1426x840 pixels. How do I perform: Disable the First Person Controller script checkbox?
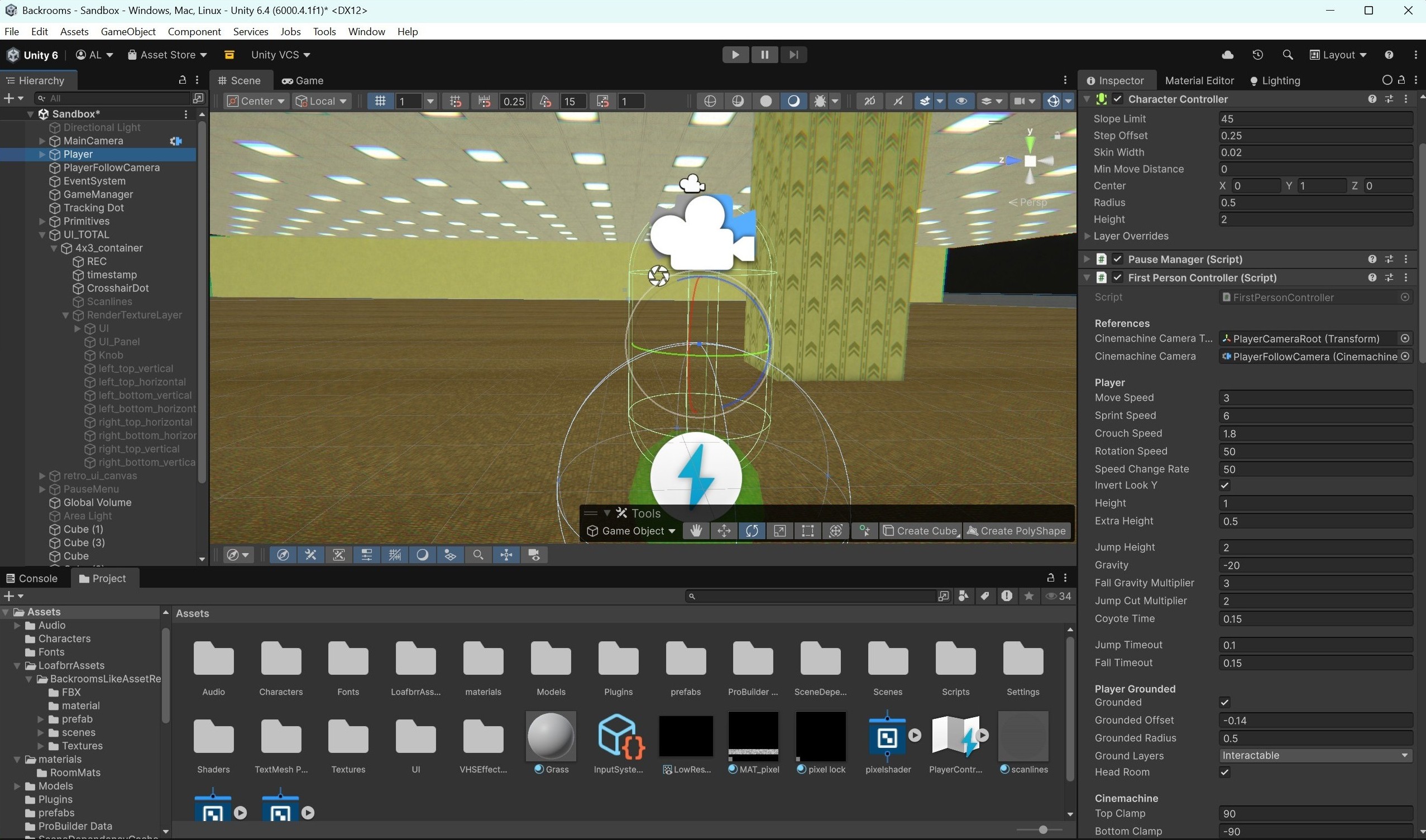coord(1118,277)
